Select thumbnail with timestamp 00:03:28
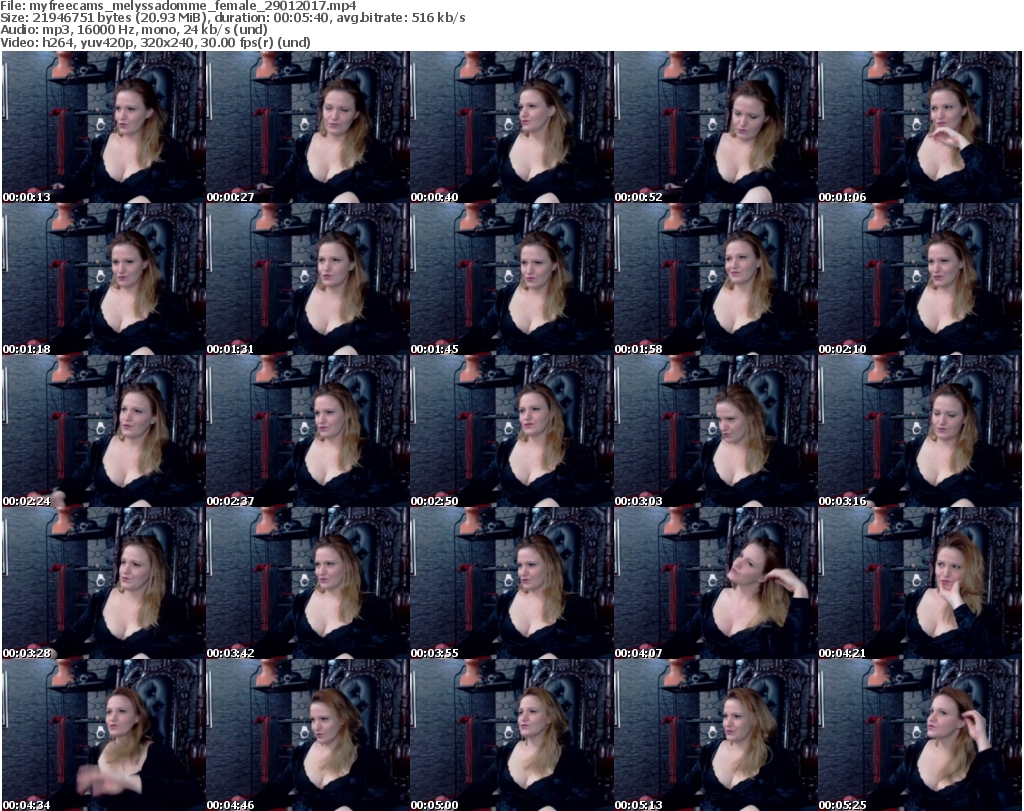The image size is (1024, 811). tap(104, 584)
